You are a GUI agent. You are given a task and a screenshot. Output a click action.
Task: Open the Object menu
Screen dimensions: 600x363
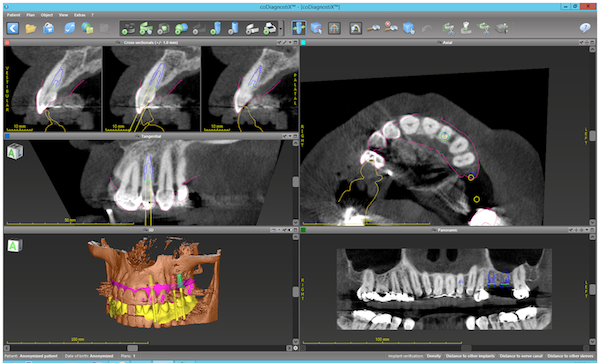[47, 15]
